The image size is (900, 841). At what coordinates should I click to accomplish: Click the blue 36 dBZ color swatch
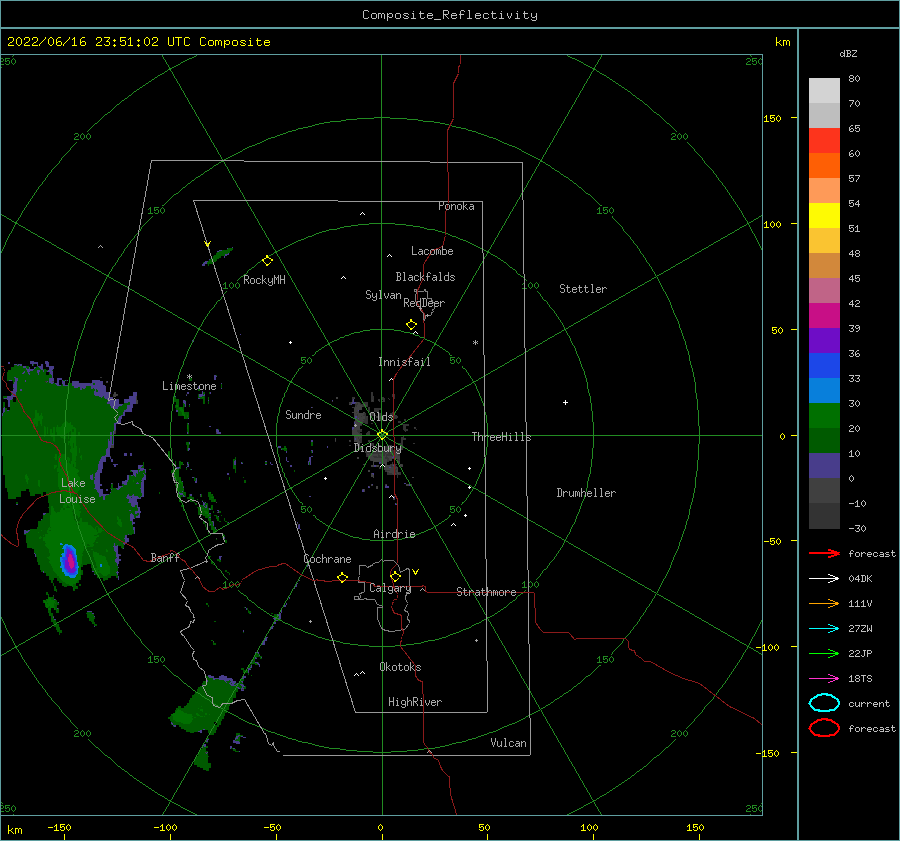coord(824,366)
